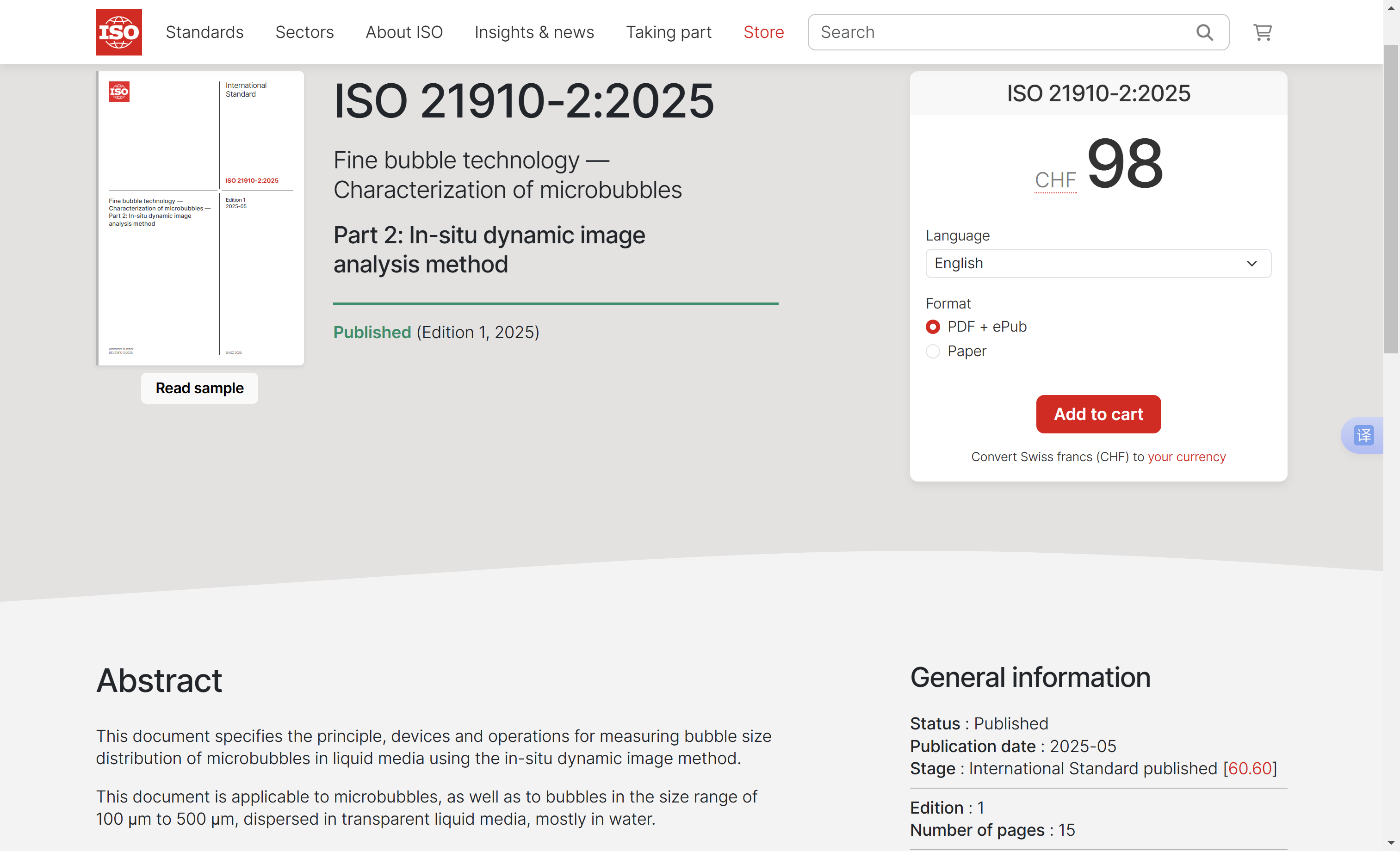
Task: Click the CHF currency abbreviation
Action: [1055, 180]
